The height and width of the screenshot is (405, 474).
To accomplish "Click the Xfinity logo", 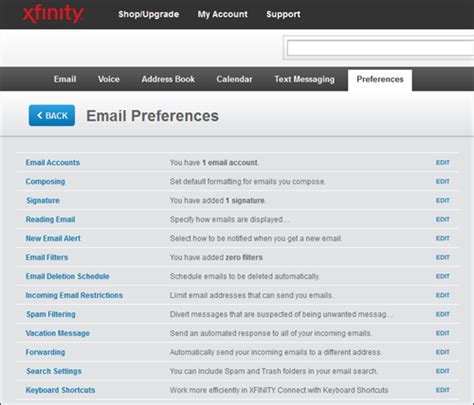I will click(x=53, y=14).
